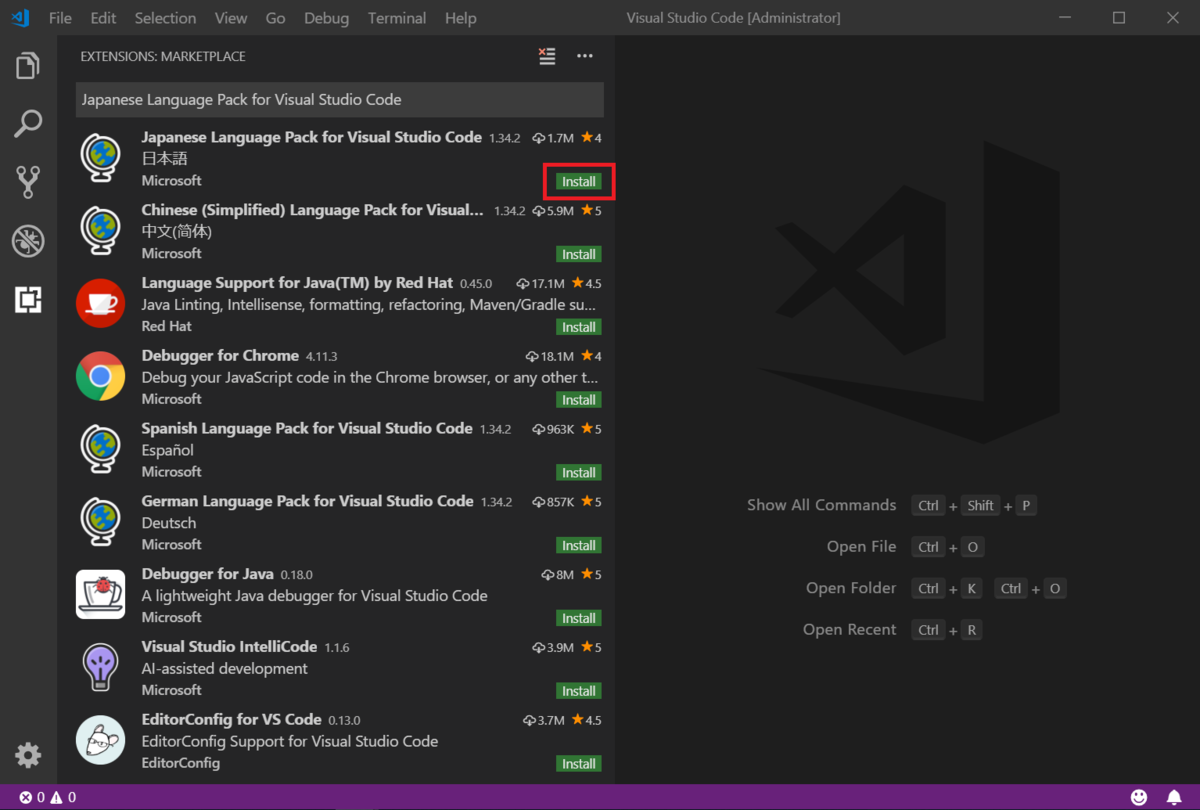Open the Help menu
The width and height of the screenshot is (1200, 810).
pos(460,18)
